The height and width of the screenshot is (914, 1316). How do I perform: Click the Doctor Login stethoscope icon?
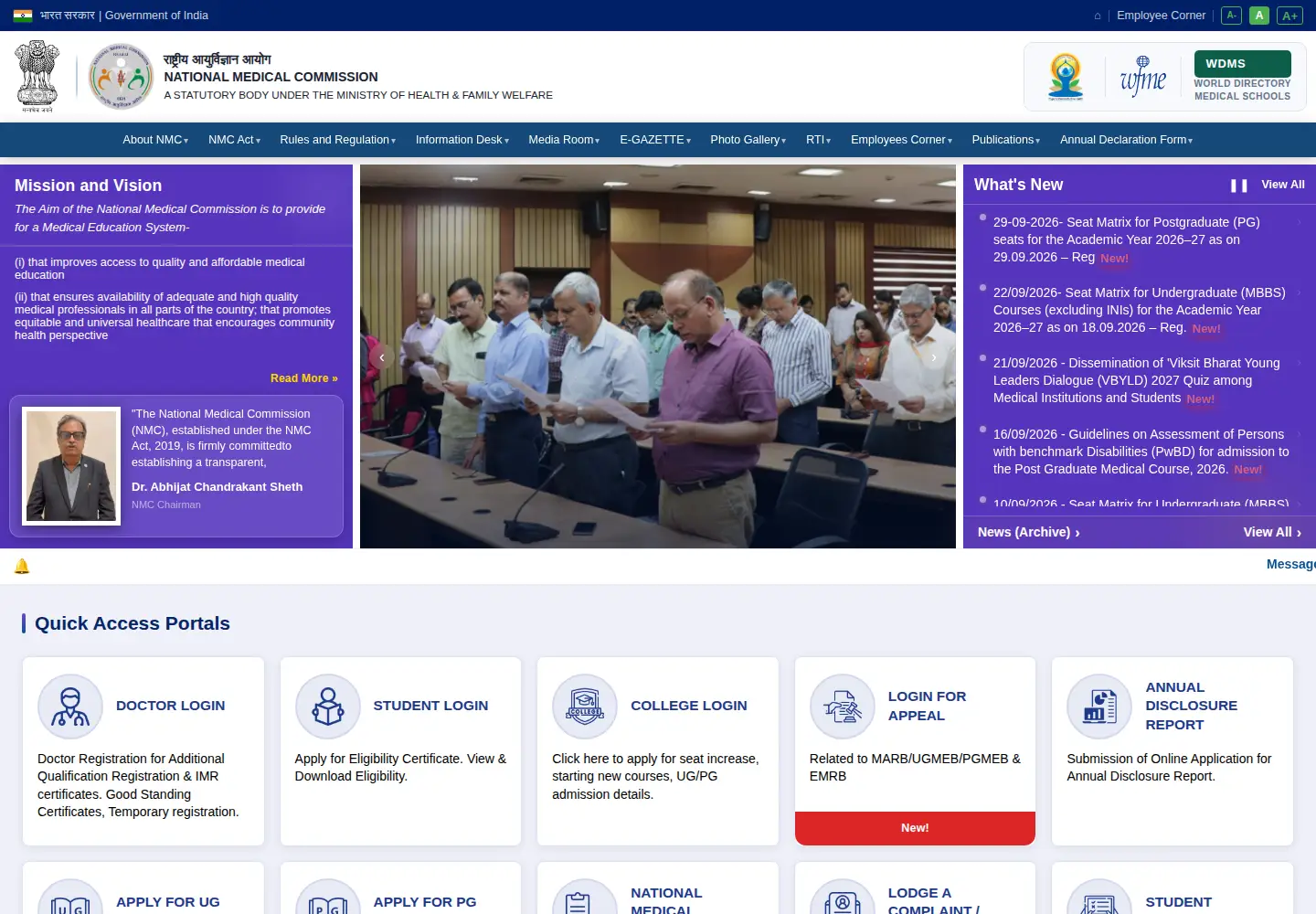[x=70, y=707]
